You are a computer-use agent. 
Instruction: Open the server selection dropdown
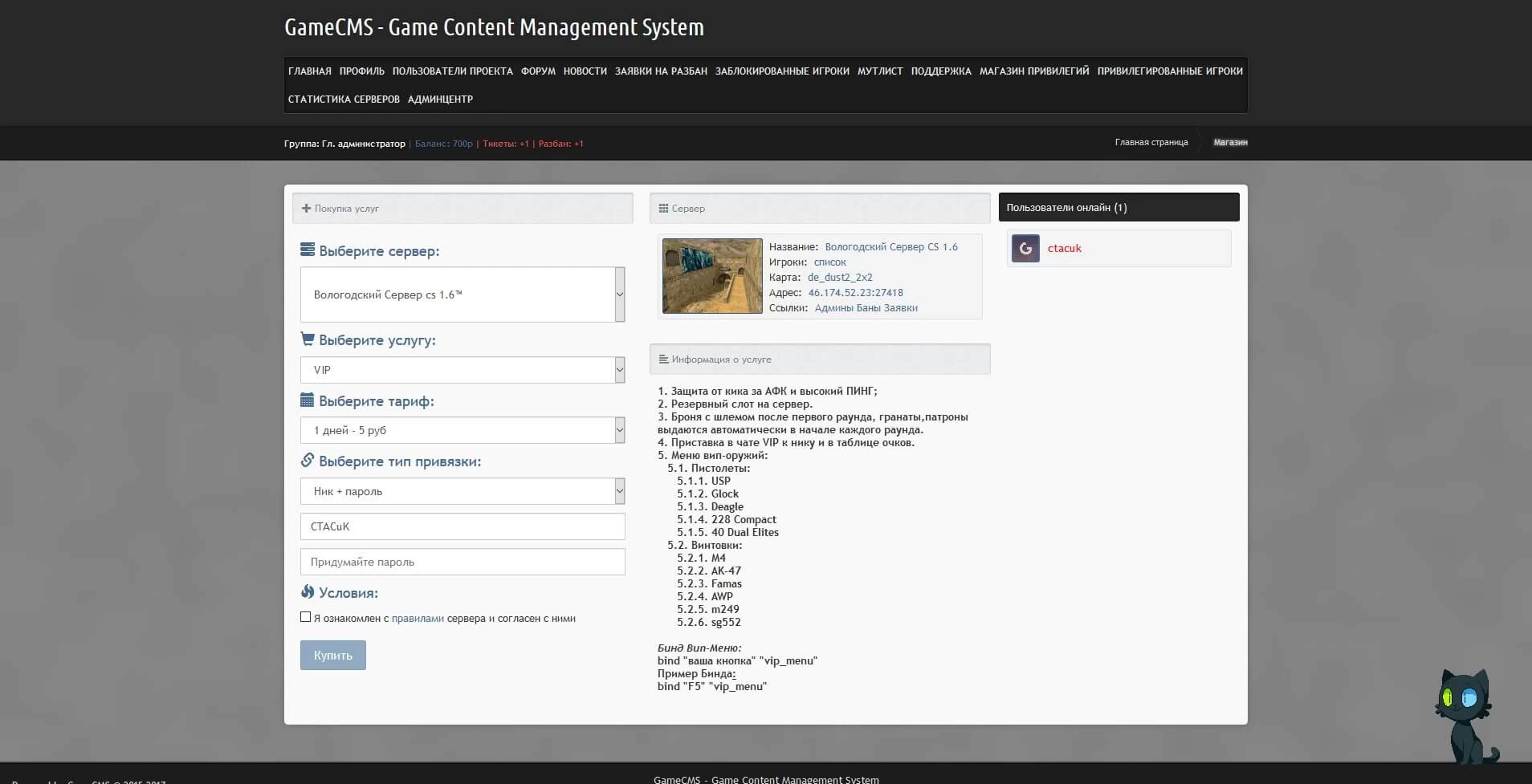pyautogui.click(x=462, y=295)
